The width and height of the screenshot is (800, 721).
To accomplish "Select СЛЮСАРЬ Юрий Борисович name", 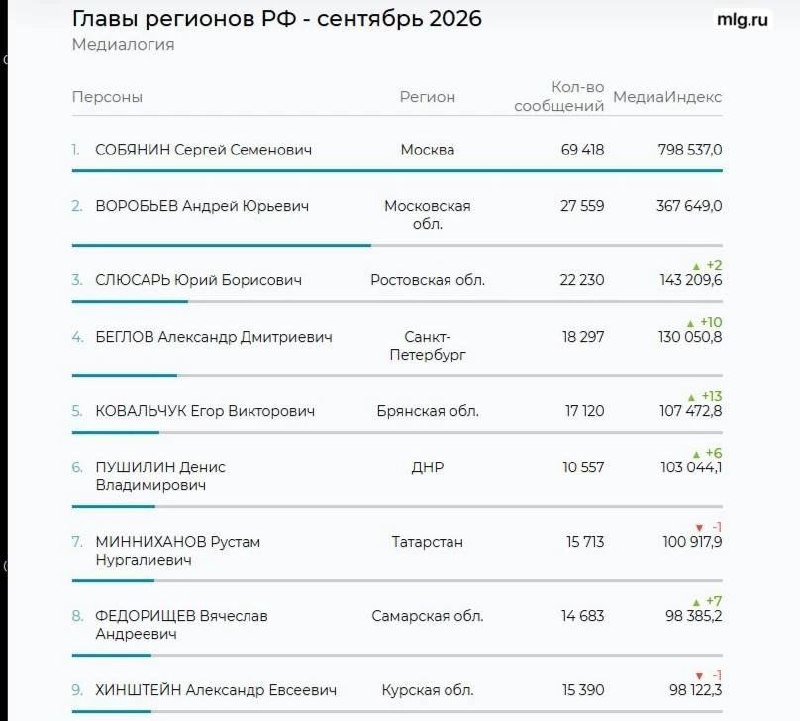I will click(x=198, y=280).
